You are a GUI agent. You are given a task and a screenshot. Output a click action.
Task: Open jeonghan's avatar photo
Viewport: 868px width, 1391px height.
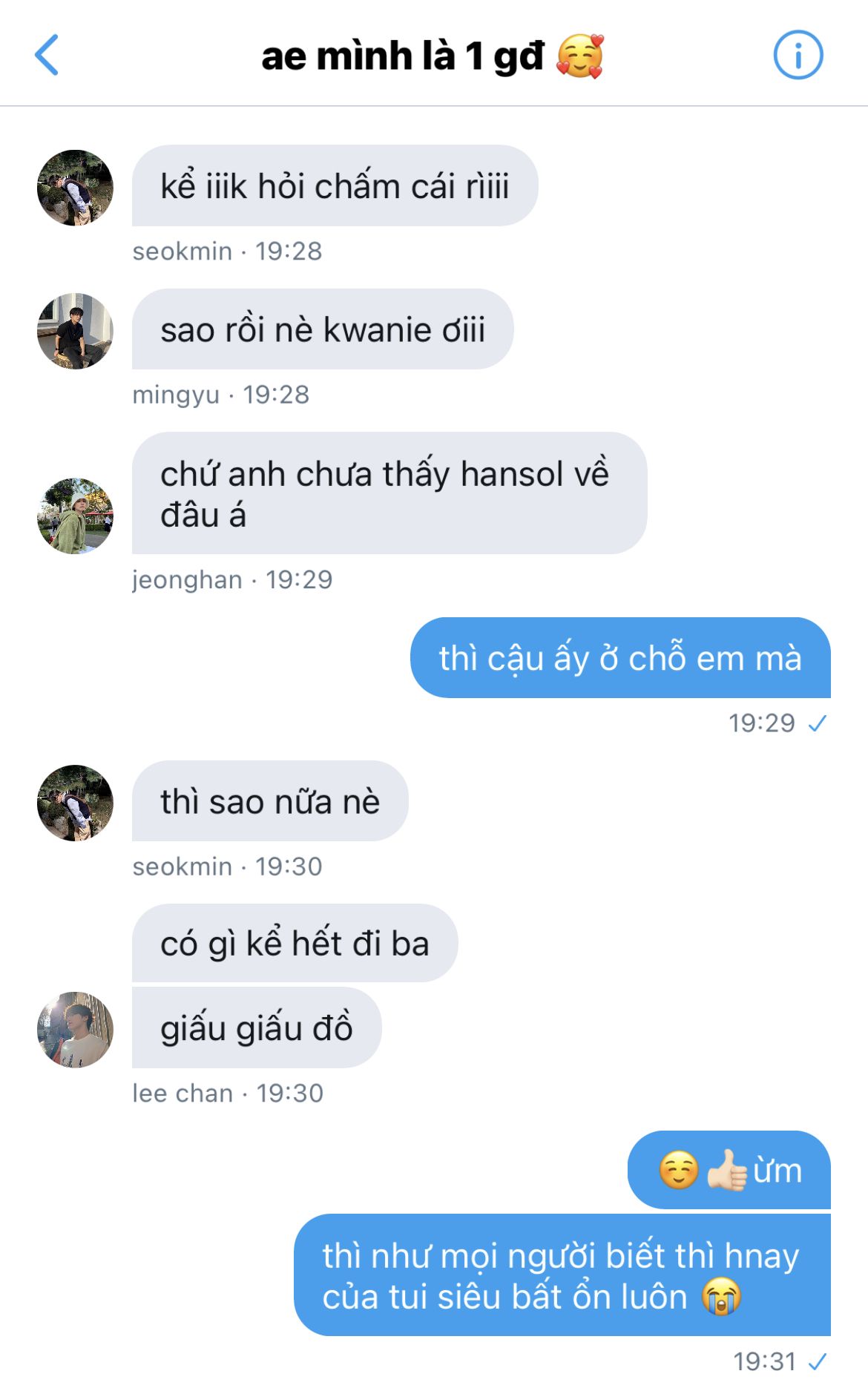coord(75,516)
